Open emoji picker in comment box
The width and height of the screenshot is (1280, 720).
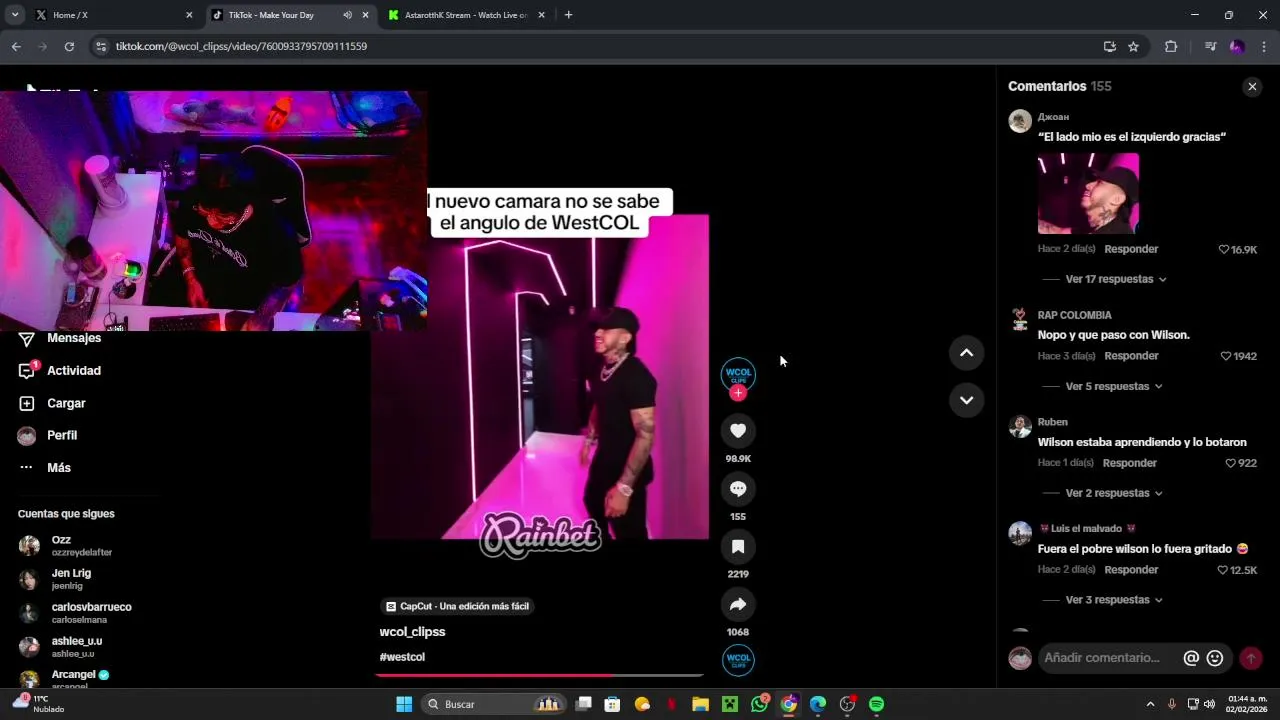tap(1215, 658)
